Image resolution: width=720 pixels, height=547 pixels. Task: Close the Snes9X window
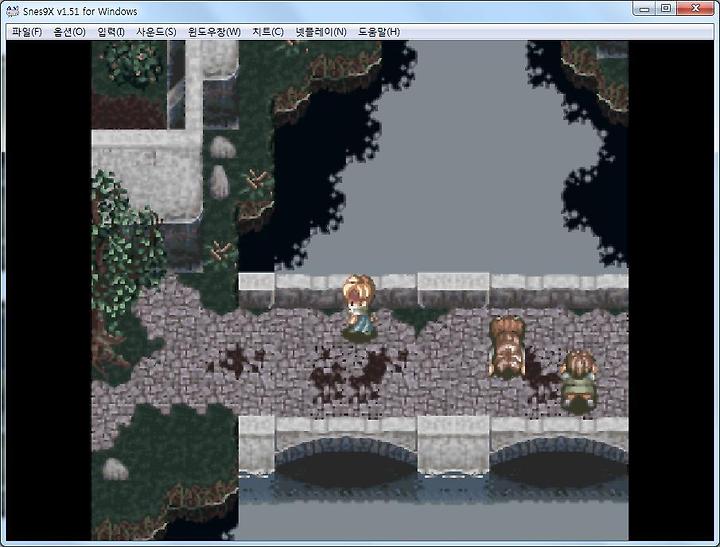695,9
